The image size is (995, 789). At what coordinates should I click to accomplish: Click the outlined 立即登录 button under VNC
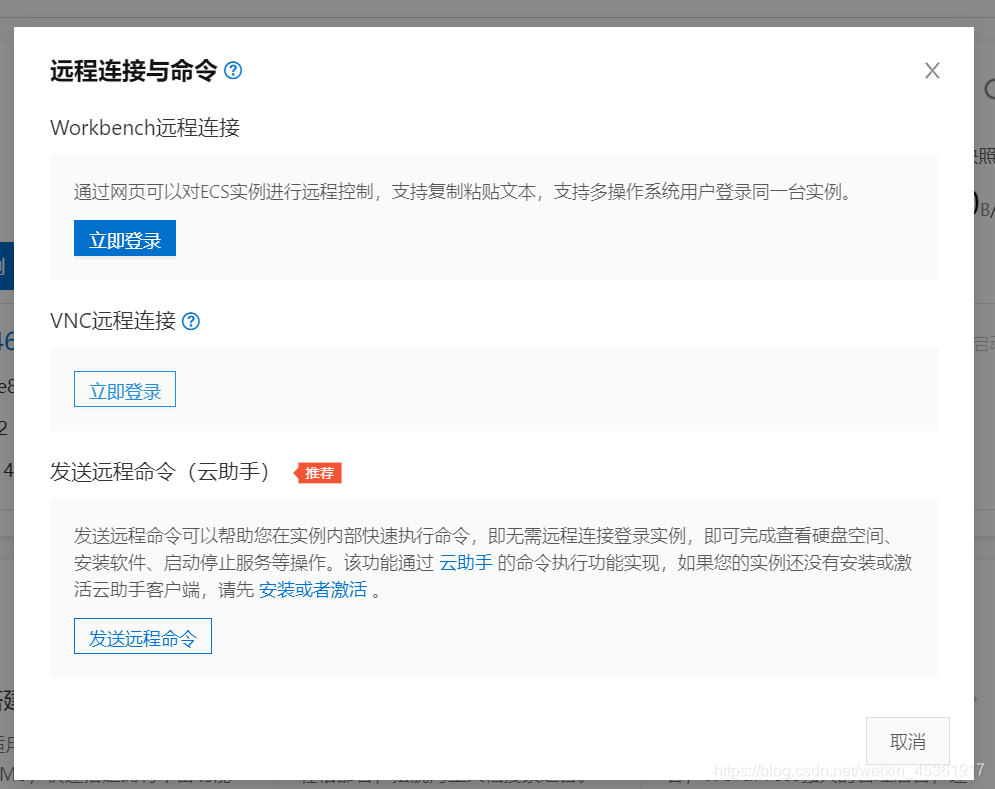[x=125, y=389]
